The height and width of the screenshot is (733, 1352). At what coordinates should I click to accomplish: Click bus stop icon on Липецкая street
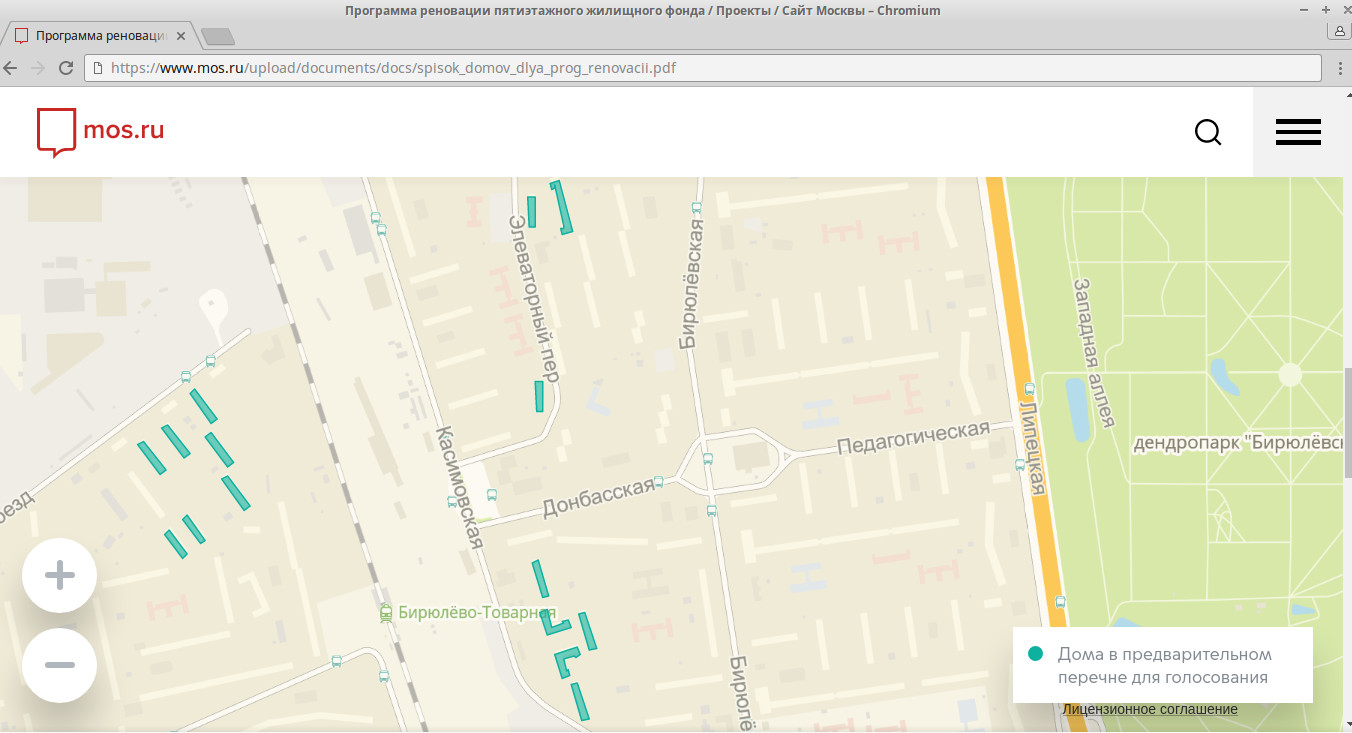(x=1029, y=389)
